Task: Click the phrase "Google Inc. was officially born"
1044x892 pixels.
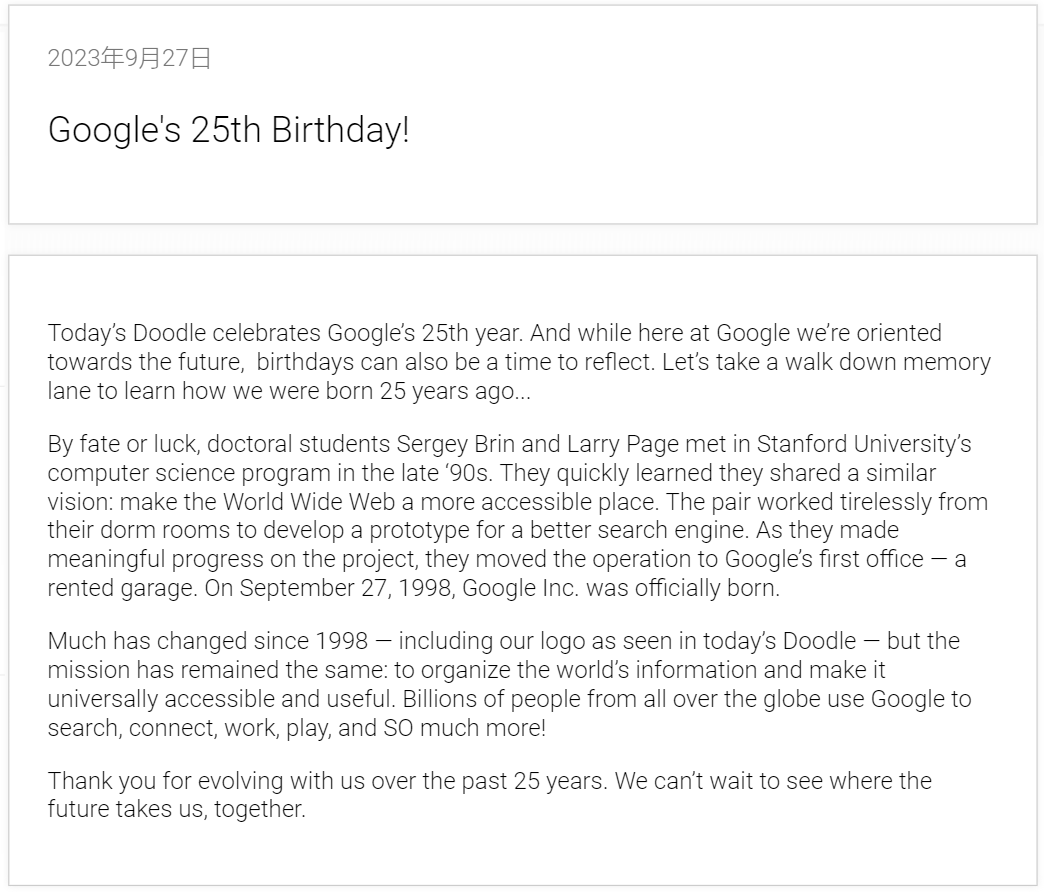Action: [x=619, y=588]
